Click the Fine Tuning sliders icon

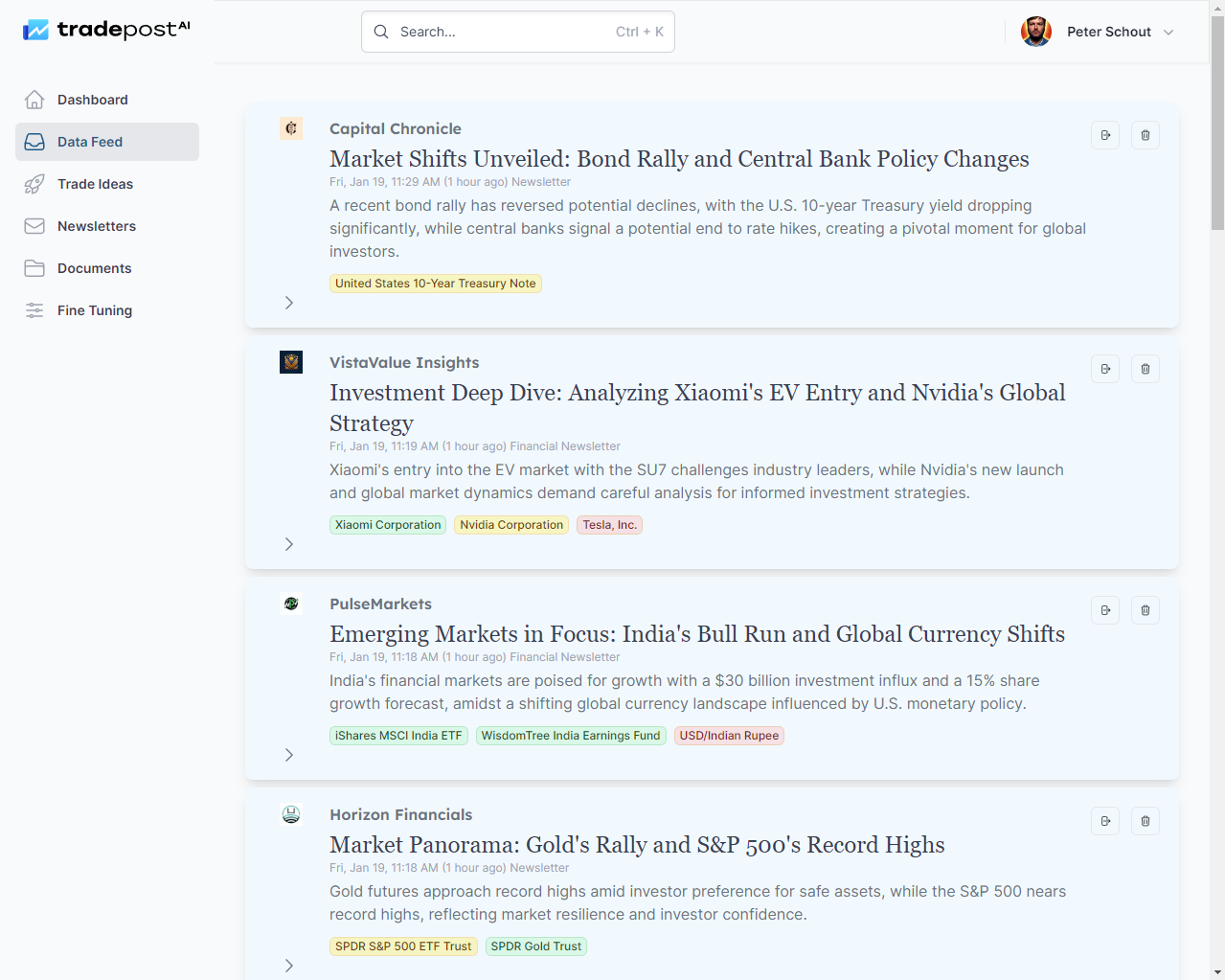tap(34, 310)
